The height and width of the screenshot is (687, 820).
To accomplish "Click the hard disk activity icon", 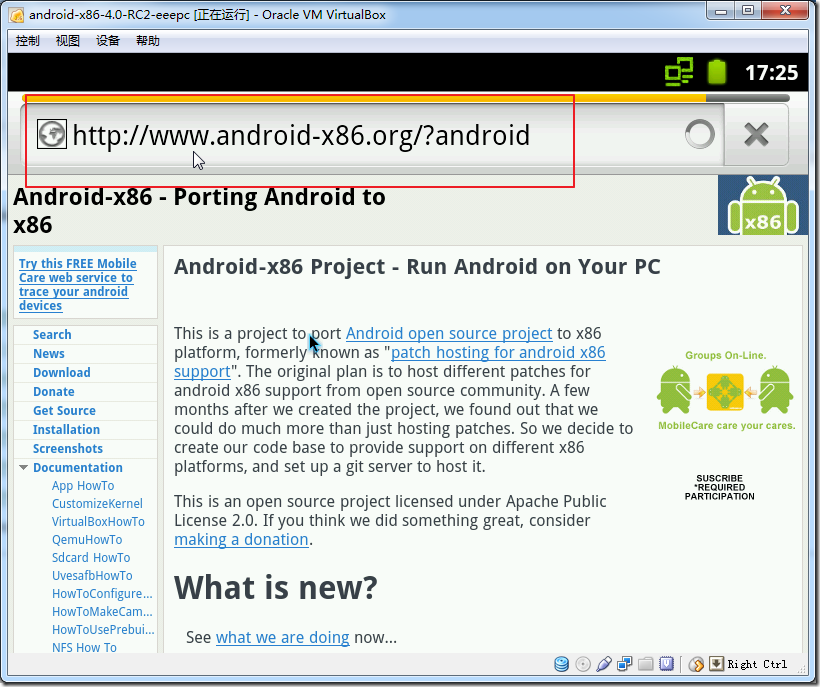I will [x=562, y=664].
